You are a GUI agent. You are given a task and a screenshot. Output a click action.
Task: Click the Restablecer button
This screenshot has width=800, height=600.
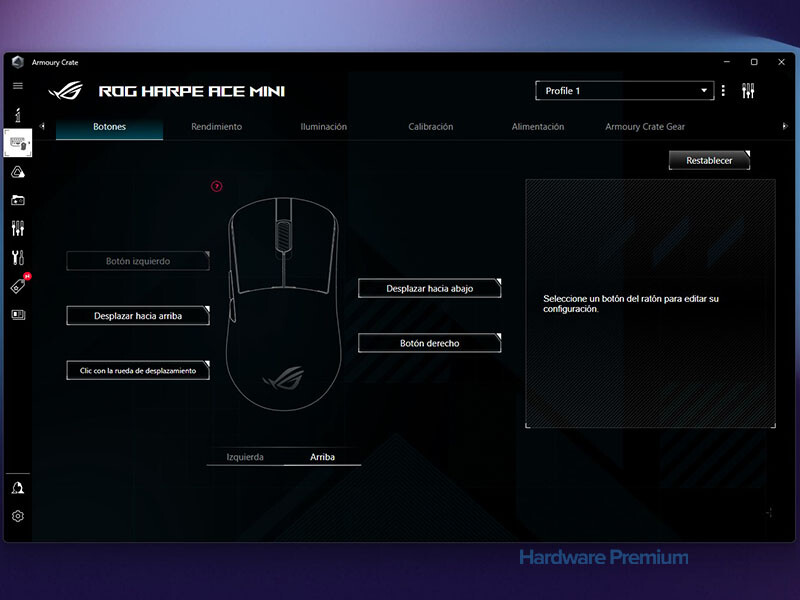click(709, 160)
